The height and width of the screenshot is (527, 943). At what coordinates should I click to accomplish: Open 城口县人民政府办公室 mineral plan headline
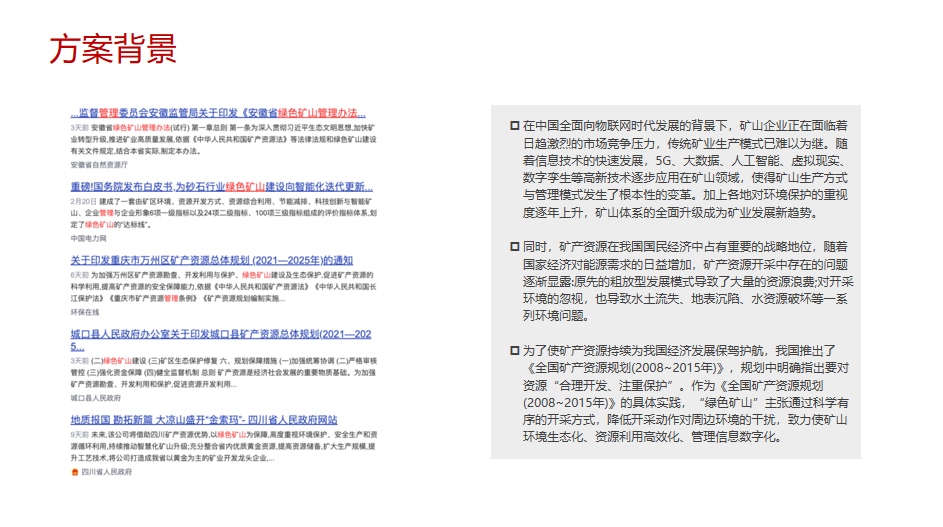point(222,333)
